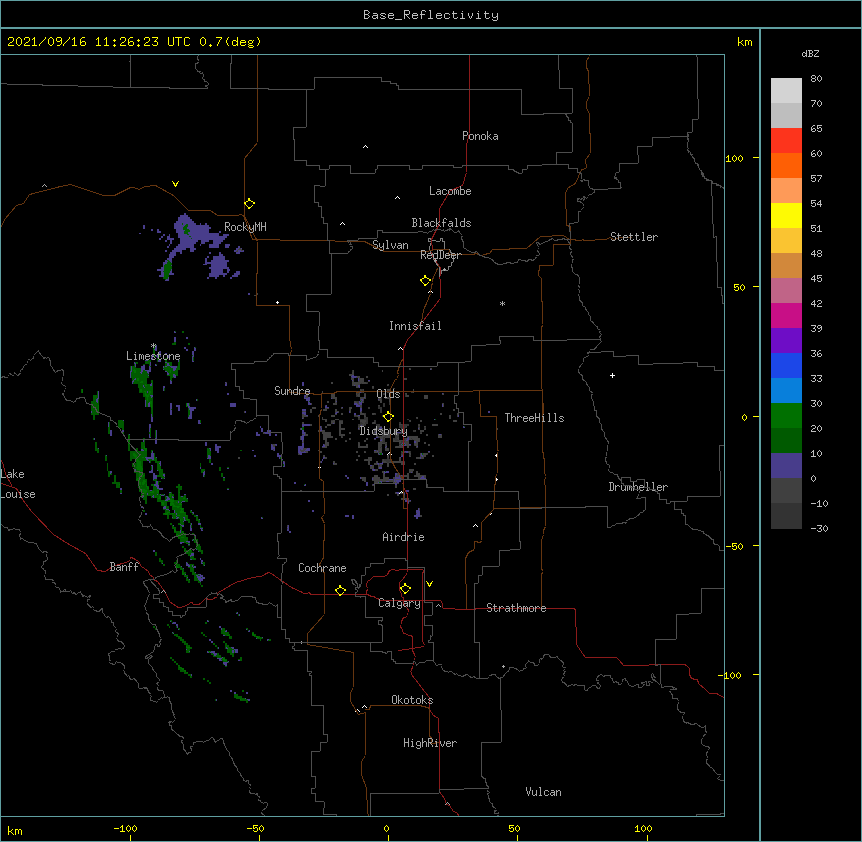Select the Drumheller label

638,487
